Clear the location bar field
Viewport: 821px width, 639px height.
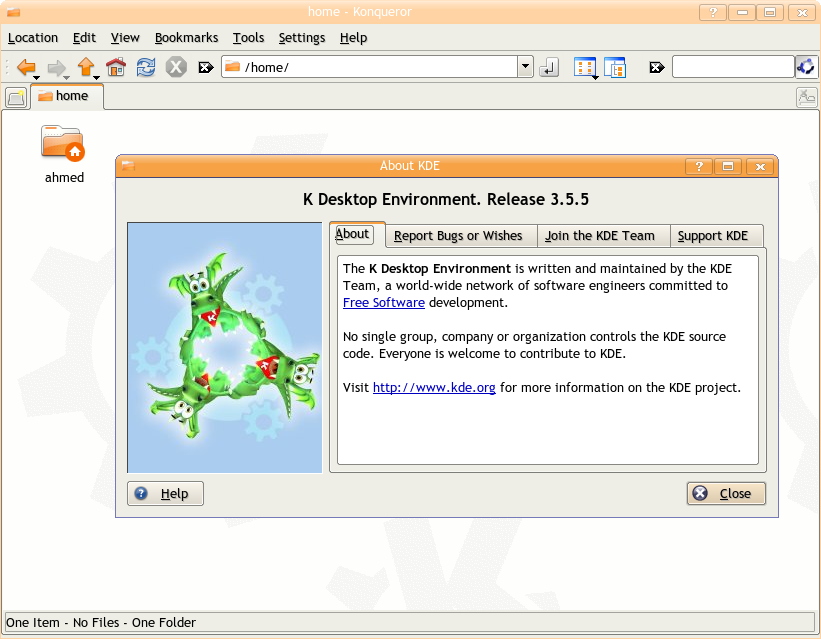(x=206, y=67)
